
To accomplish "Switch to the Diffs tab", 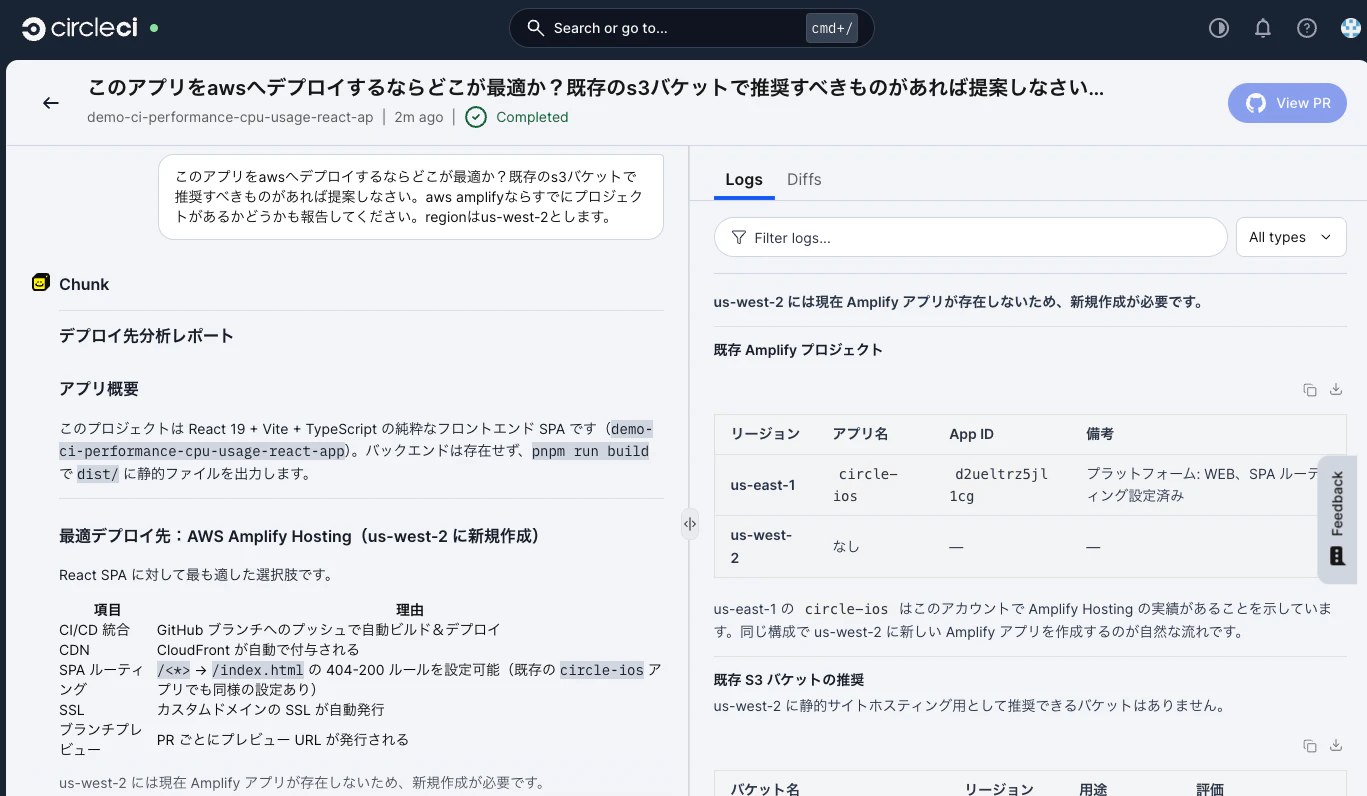I will [804, 179].
